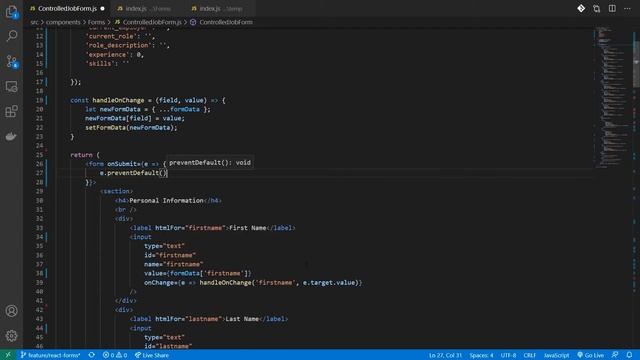Click 'Personal Information' heading text in code
This screenshot has width=640, height=360.
167,200
